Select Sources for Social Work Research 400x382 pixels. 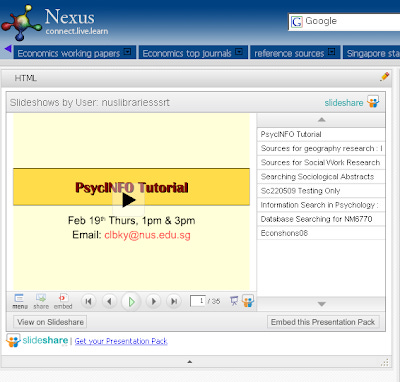tap(321, 162)
